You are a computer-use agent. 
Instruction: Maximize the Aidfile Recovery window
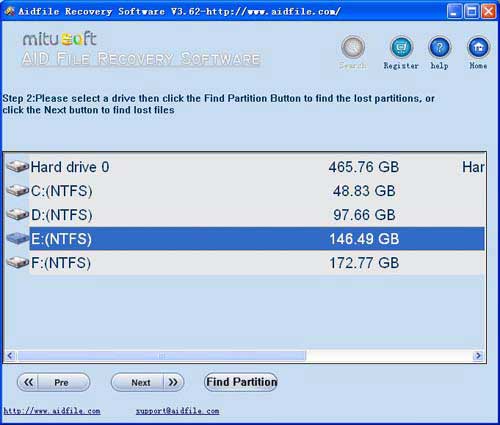(472, 12)
